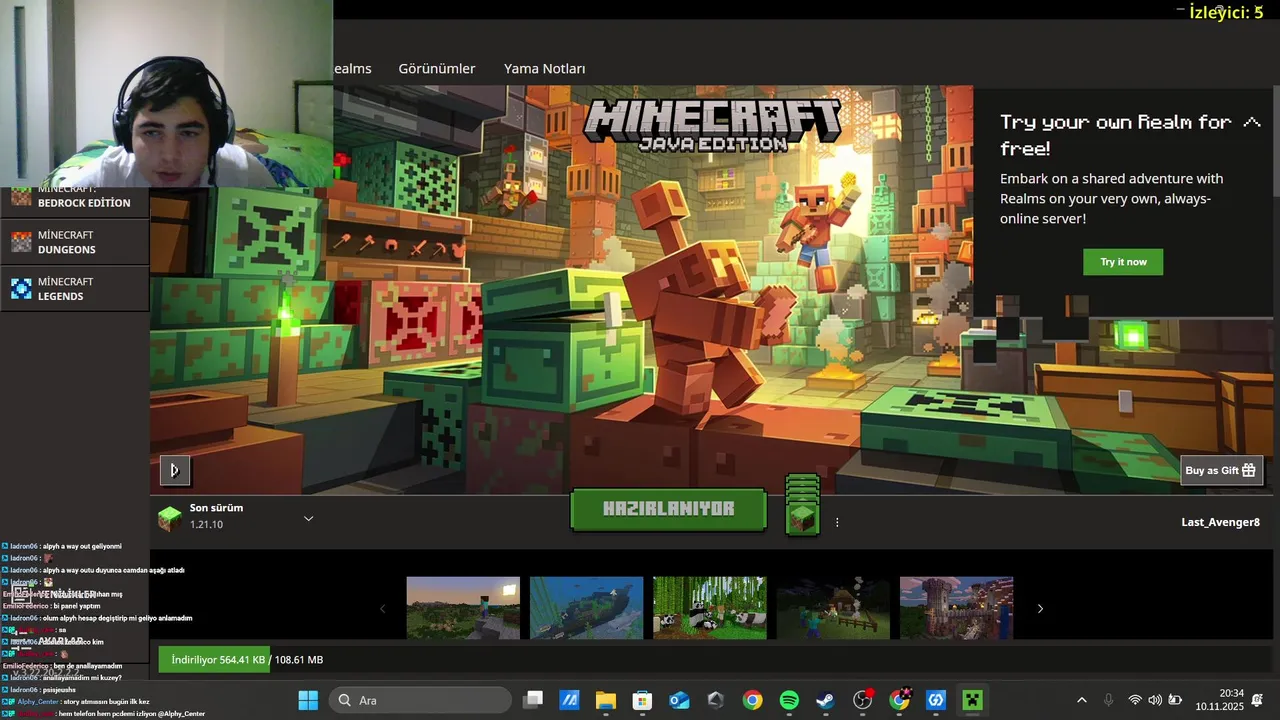
Task: Open Minecraft Bedrock Edition in the sidebar
Action: 75,196
